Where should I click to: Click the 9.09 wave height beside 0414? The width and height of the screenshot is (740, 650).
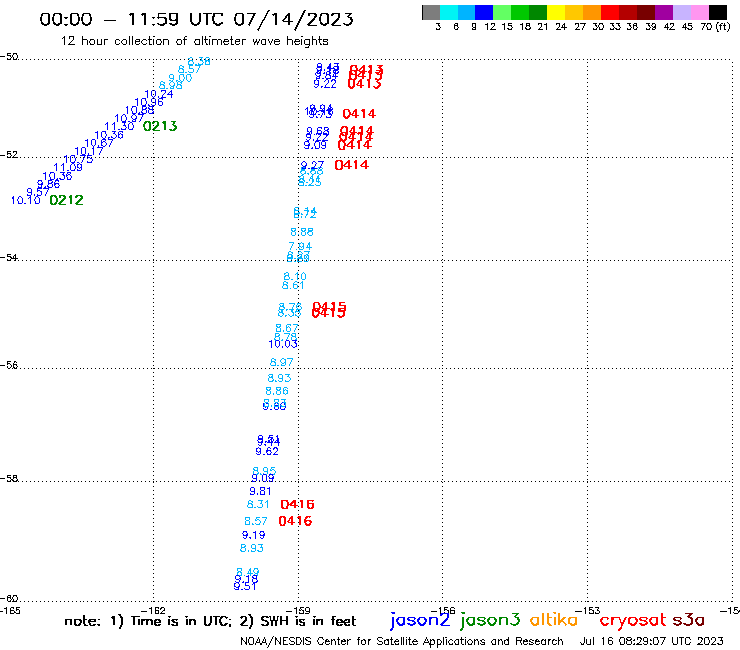tap(315, 145)
